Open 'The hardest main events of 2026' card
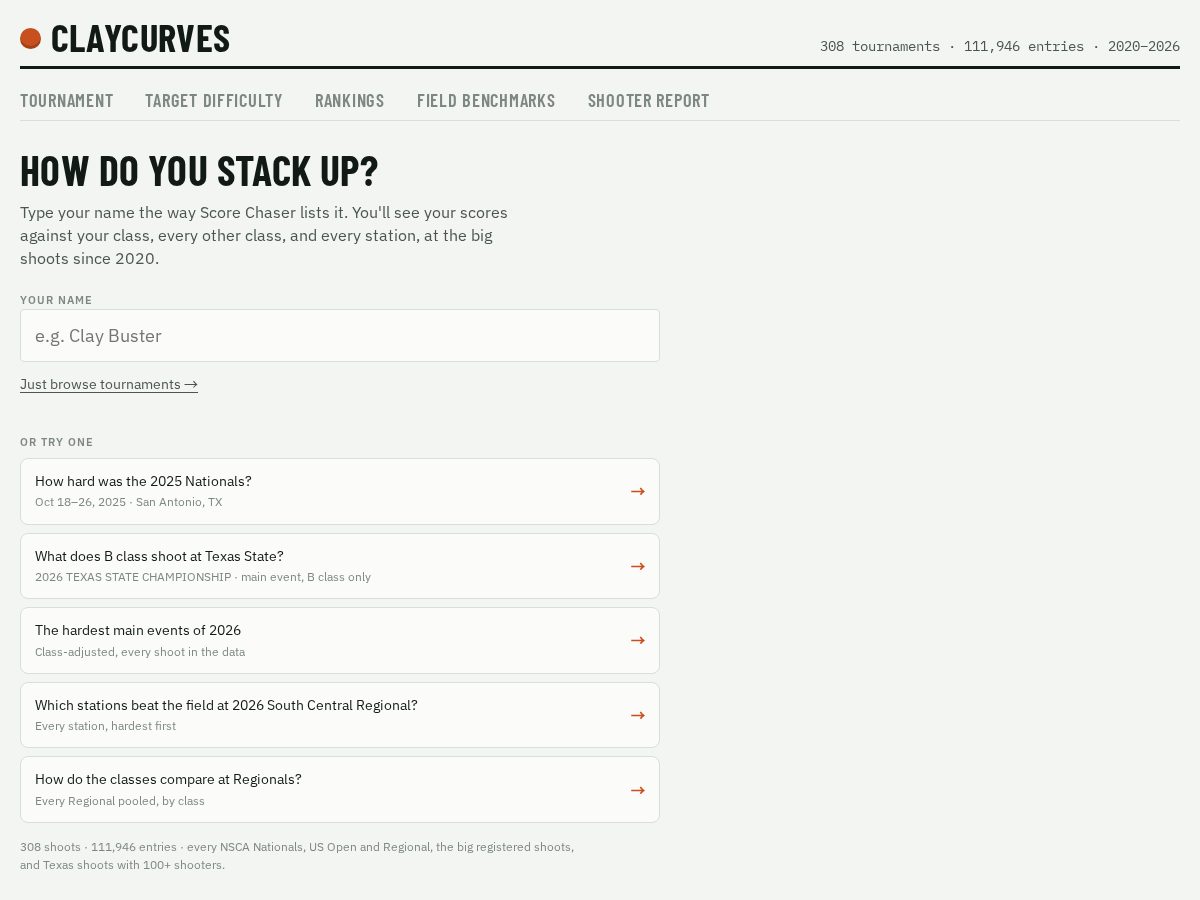 [x=340, y=640]
